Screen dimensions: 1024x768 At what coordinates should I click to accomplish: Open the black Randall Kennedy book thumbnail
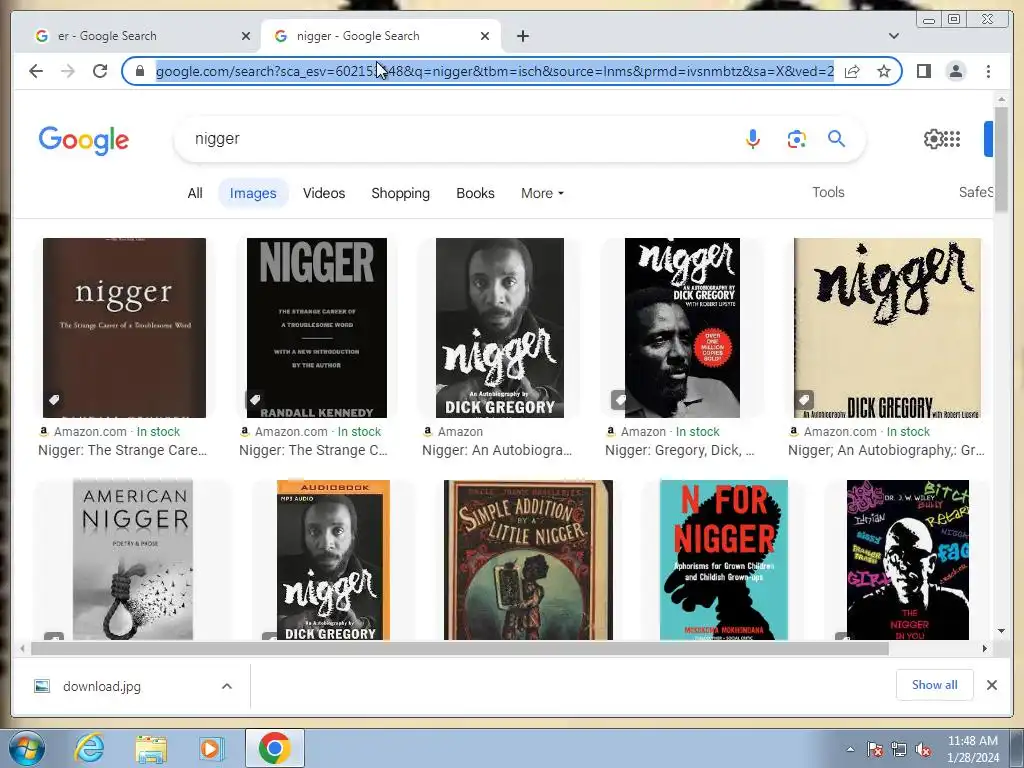pos(317,328)
